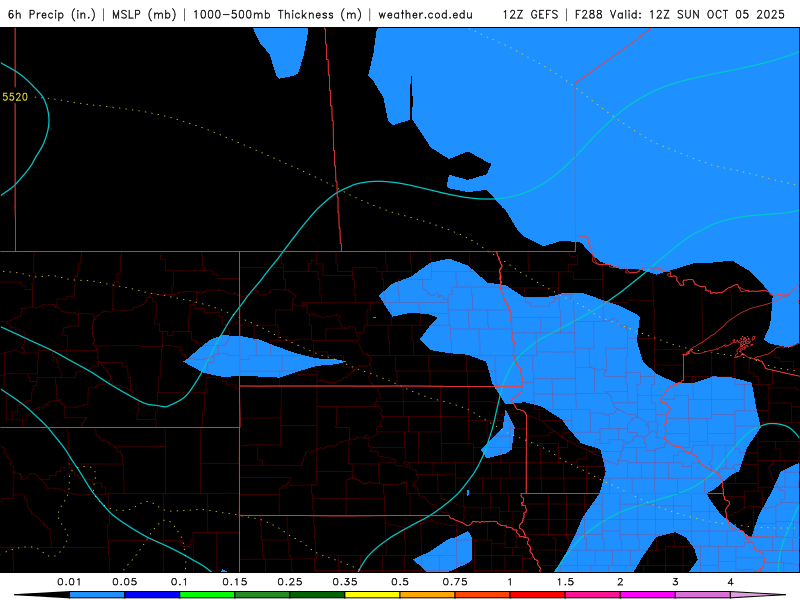Click the bright green 0.1–0.15 legend swatch
800x600 pixels.
pos(207,595)
